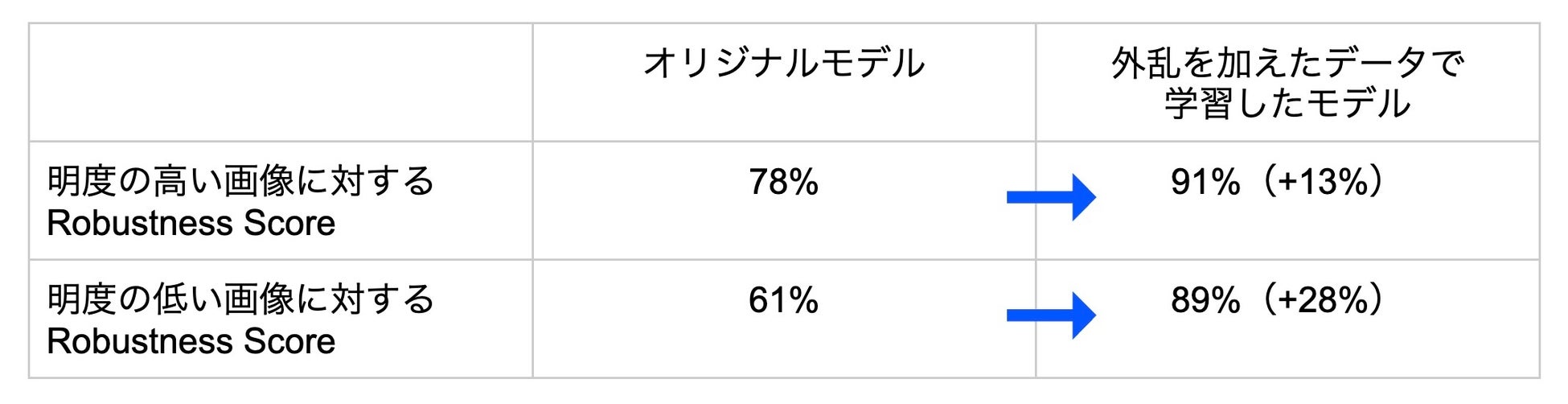The image size is (1568, 404).
Task: Click the border below the header row
Action: click(x=784, y=141)
